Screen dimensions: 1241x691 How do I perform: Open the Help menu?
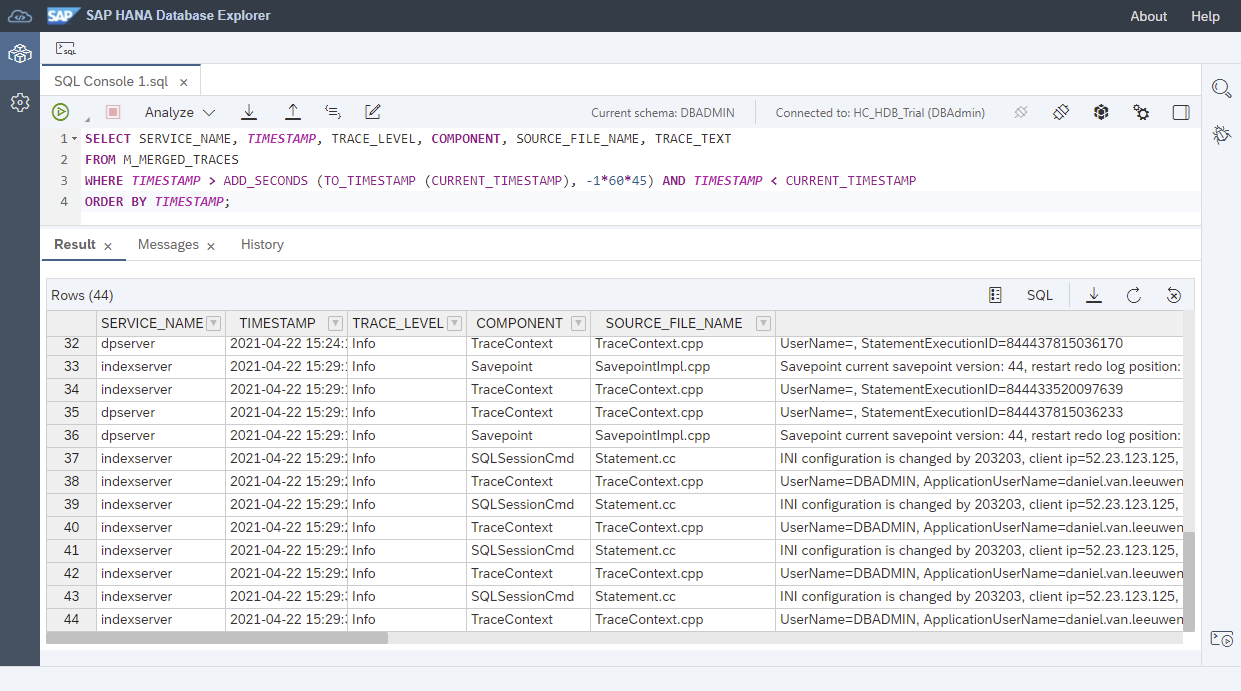pos(1205,16)
